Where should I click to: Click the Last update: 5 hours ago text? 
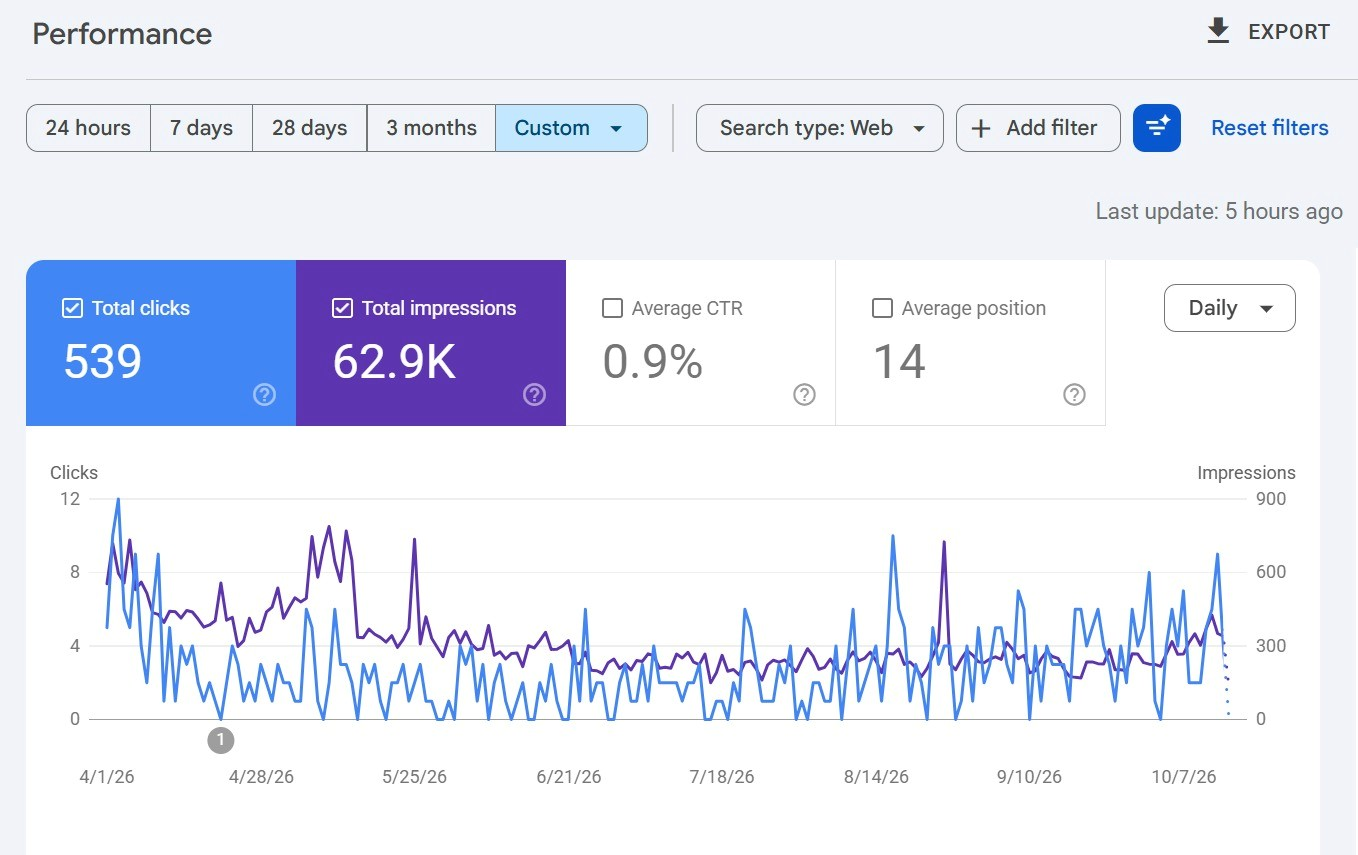pyautogui.click(x=1219, y=211)
